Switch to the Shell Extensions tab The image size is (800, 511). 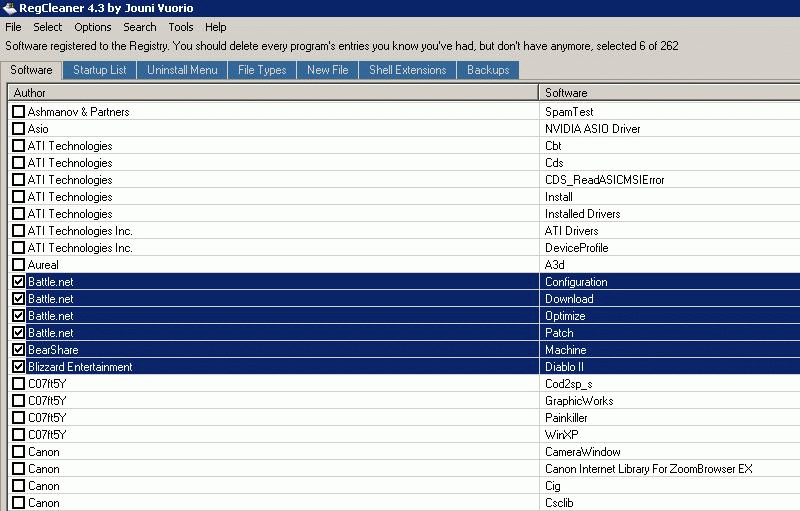[x=408, y=70]
